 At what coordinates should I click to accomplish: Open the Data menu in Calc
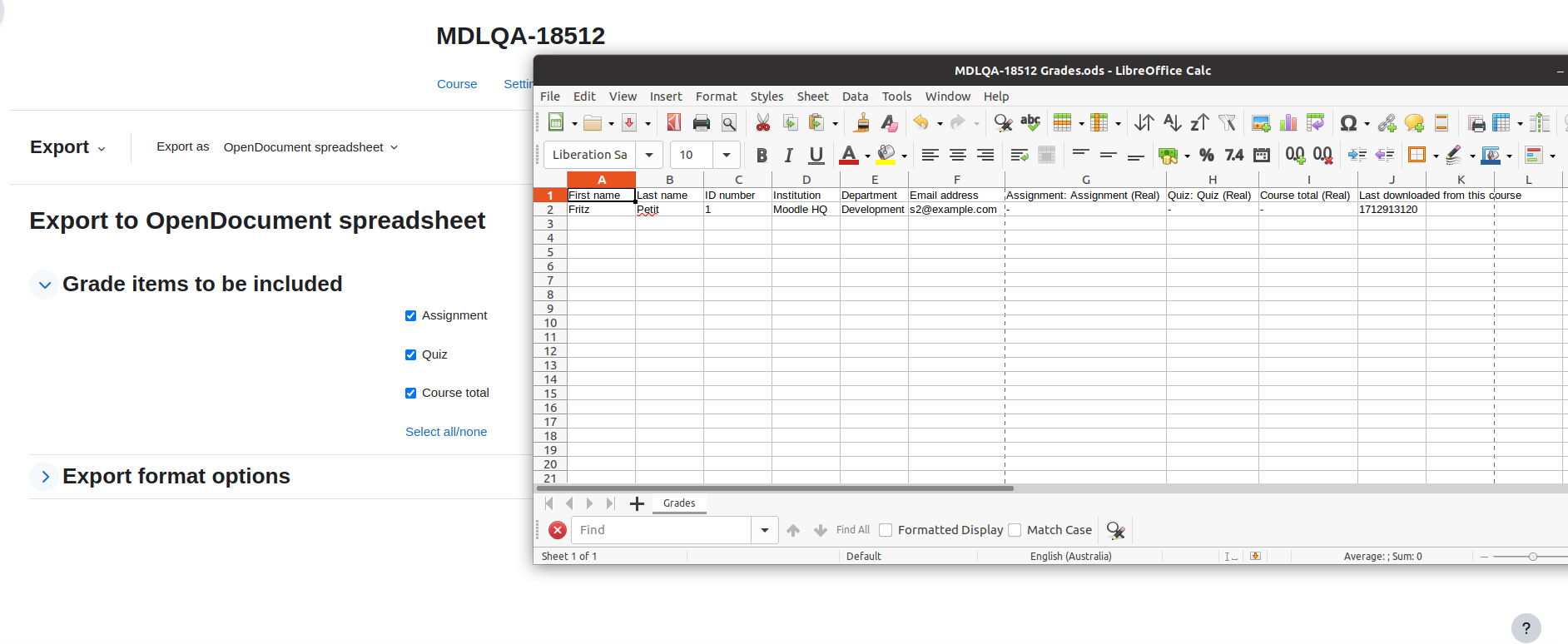coord(855,97)
